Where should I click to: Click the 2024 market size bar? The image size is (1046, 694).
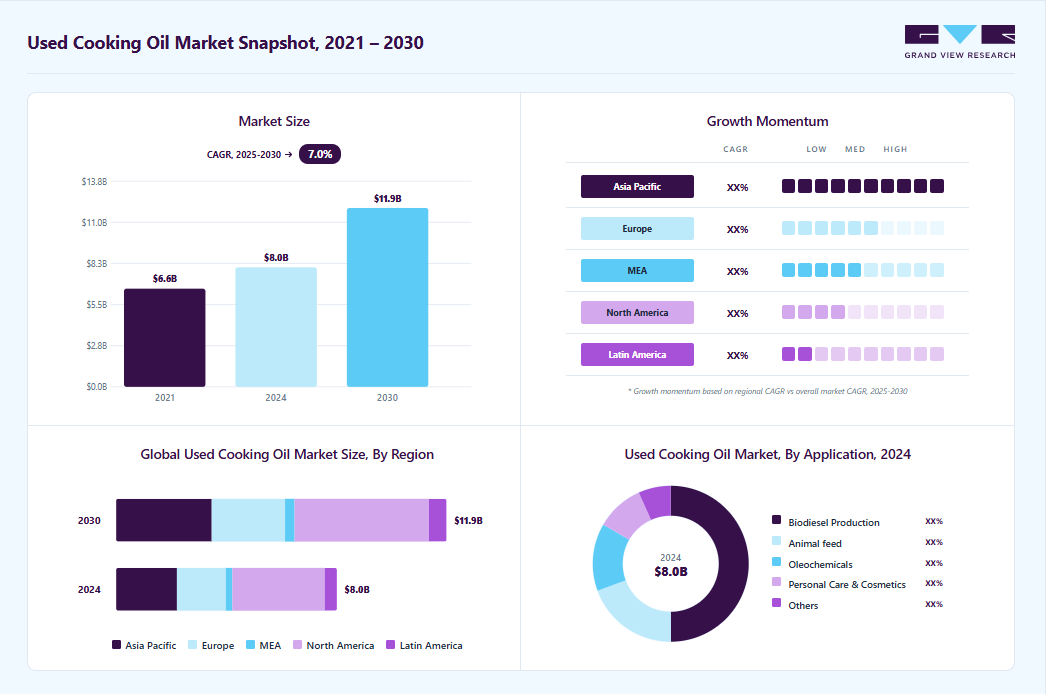click(x=276, y=327)
